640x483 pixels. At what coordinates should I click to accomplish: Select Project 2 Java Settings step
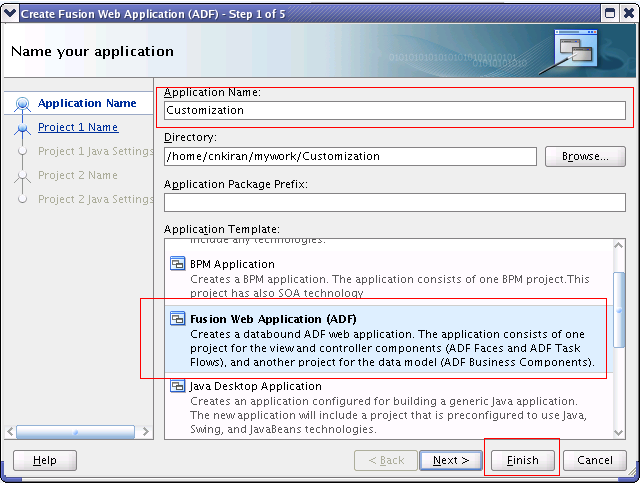click(x=96, y=199)
